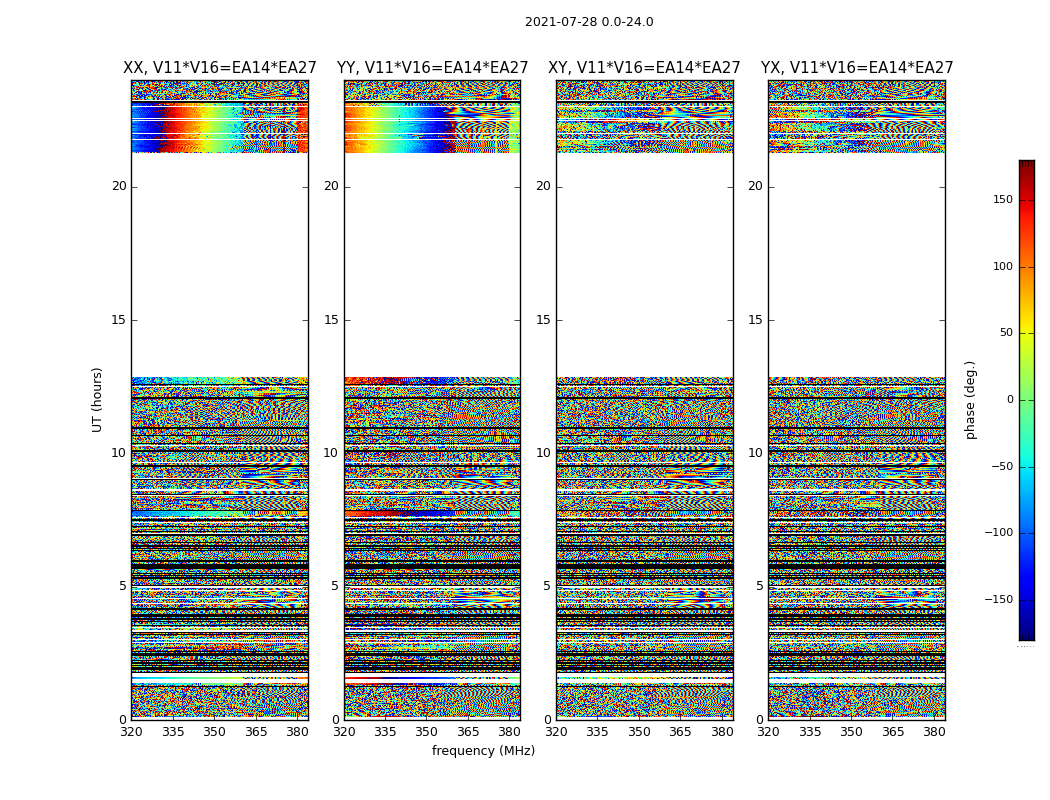The image size is (1050, 800).
Task: Click the XY phase waterfall plot
Action: click(644, 400)
